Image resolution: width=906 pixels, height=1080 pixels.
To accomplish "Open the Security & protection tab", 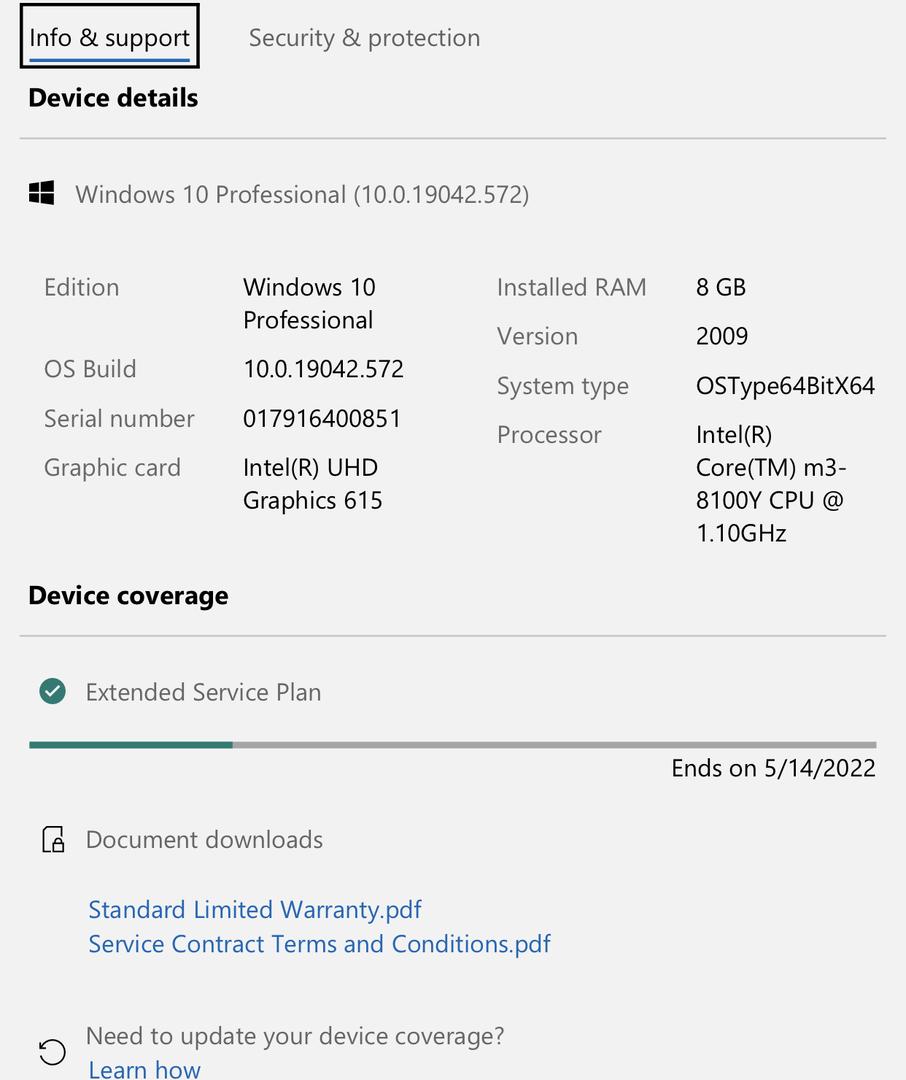I will [364, 38].
